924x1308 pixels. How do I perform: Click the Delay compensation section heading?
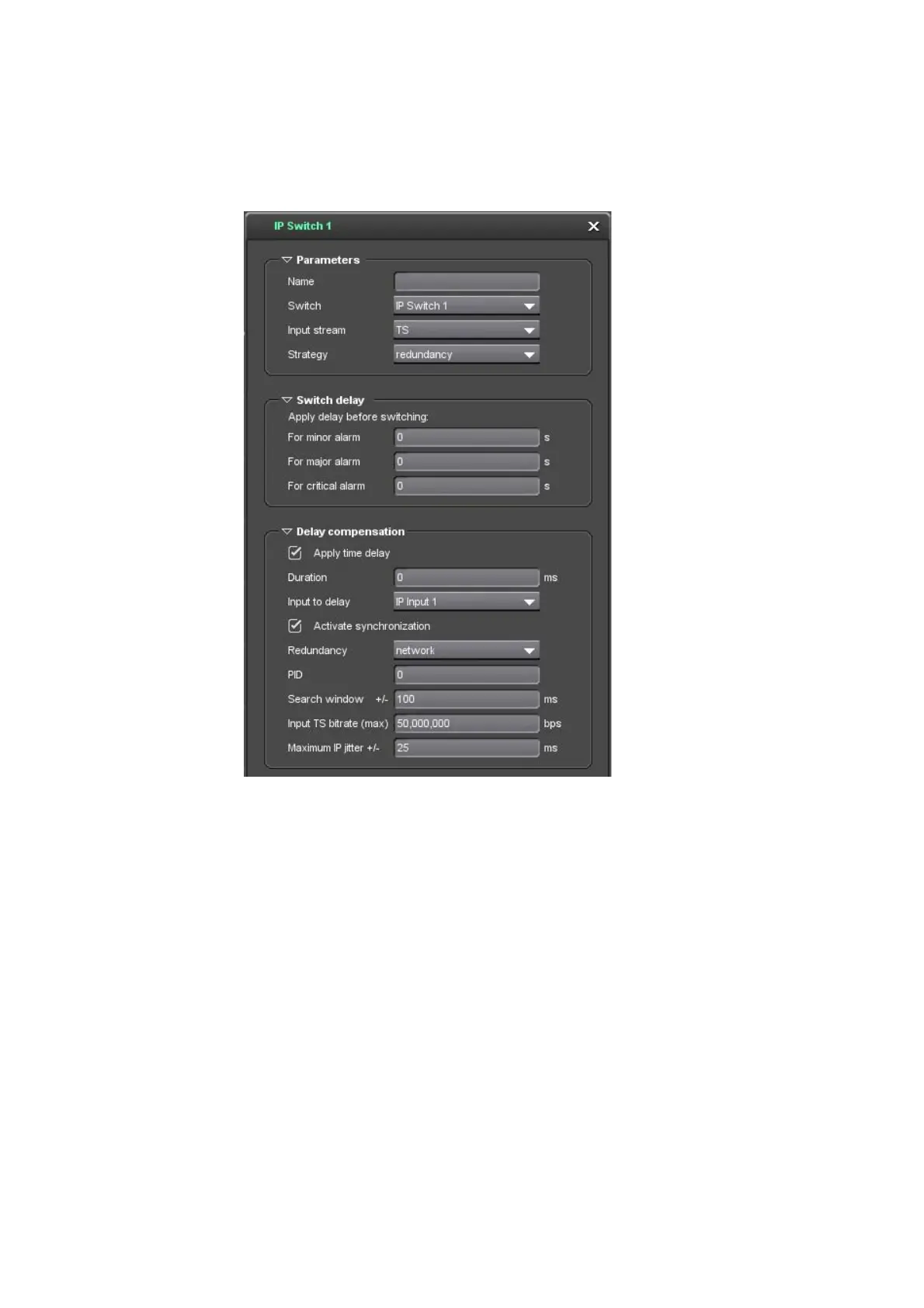(x=350, y=531)
